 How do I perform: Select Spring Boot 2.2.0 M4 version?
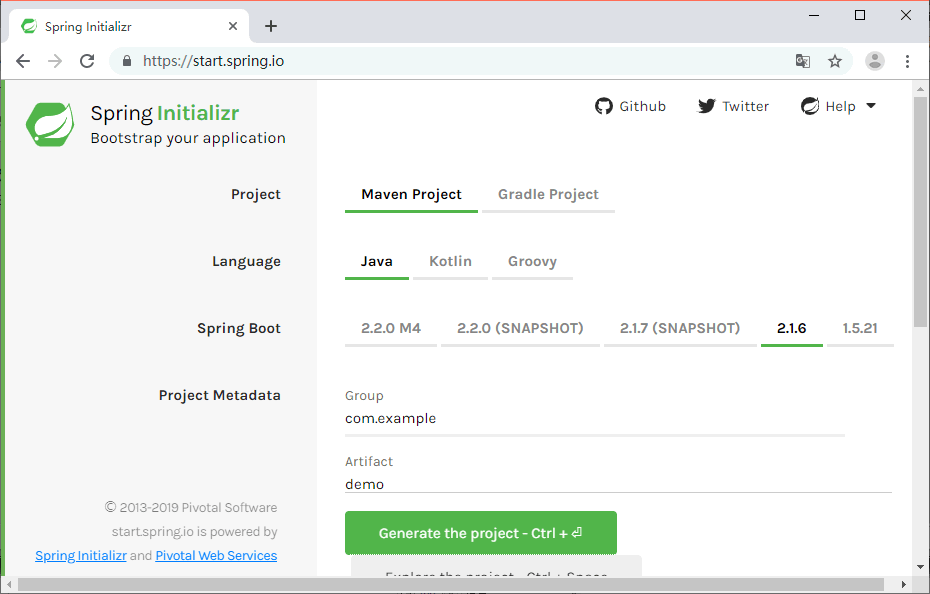[391, 329]
